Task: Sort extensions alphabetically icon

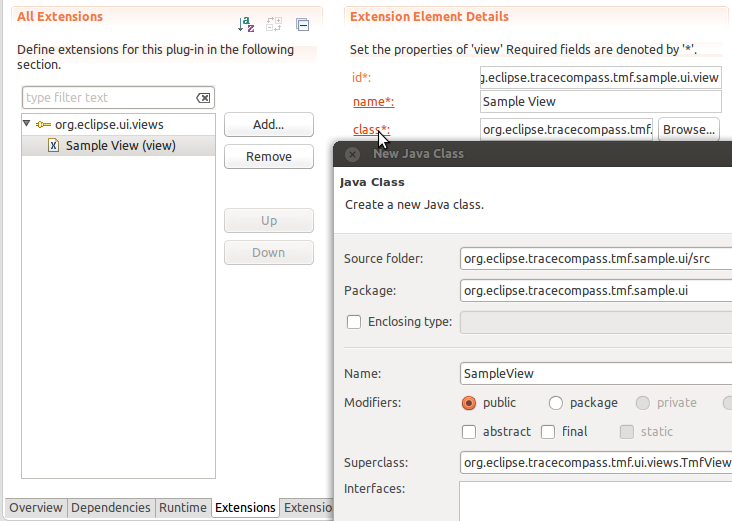Action: [246, 25]
